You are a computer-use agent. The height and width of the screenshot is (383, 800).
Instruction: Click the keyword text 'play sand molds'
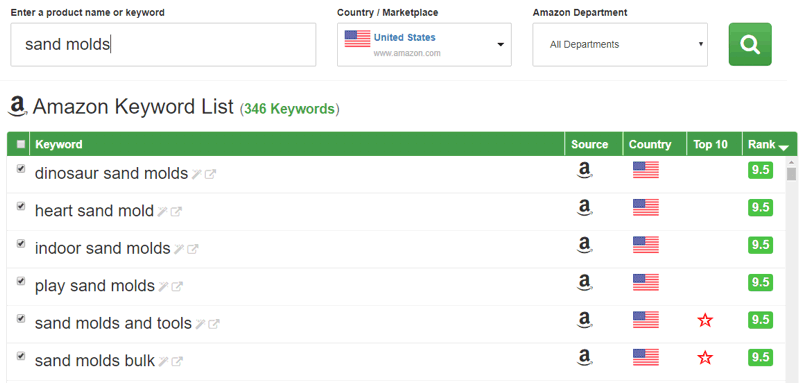pos(94,286)
